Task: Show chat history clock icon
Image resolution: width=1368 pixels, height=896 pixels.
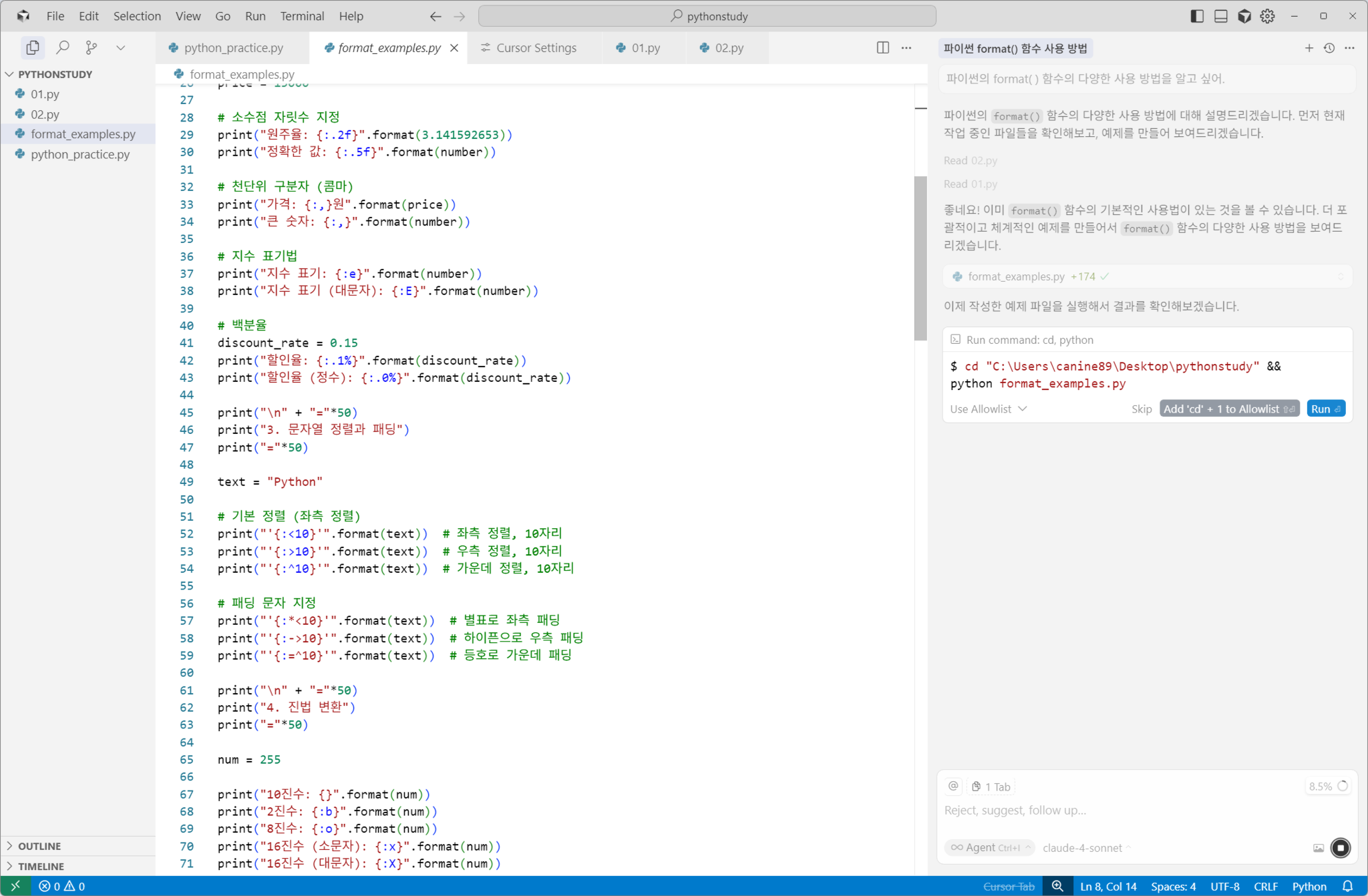Action: click(1329, 48)
